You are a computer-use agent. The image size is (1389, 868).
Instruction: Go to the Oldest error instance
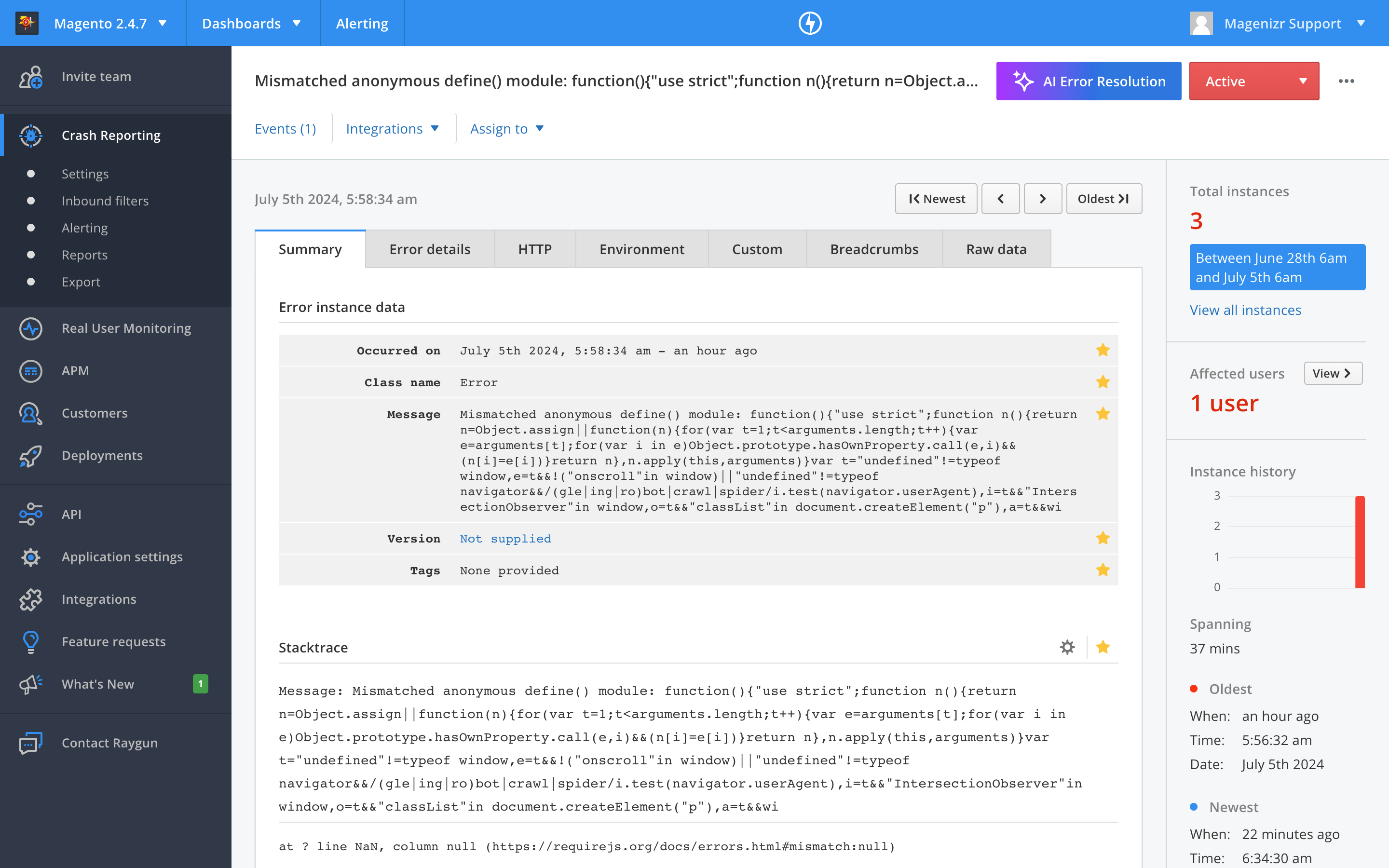1103,199
